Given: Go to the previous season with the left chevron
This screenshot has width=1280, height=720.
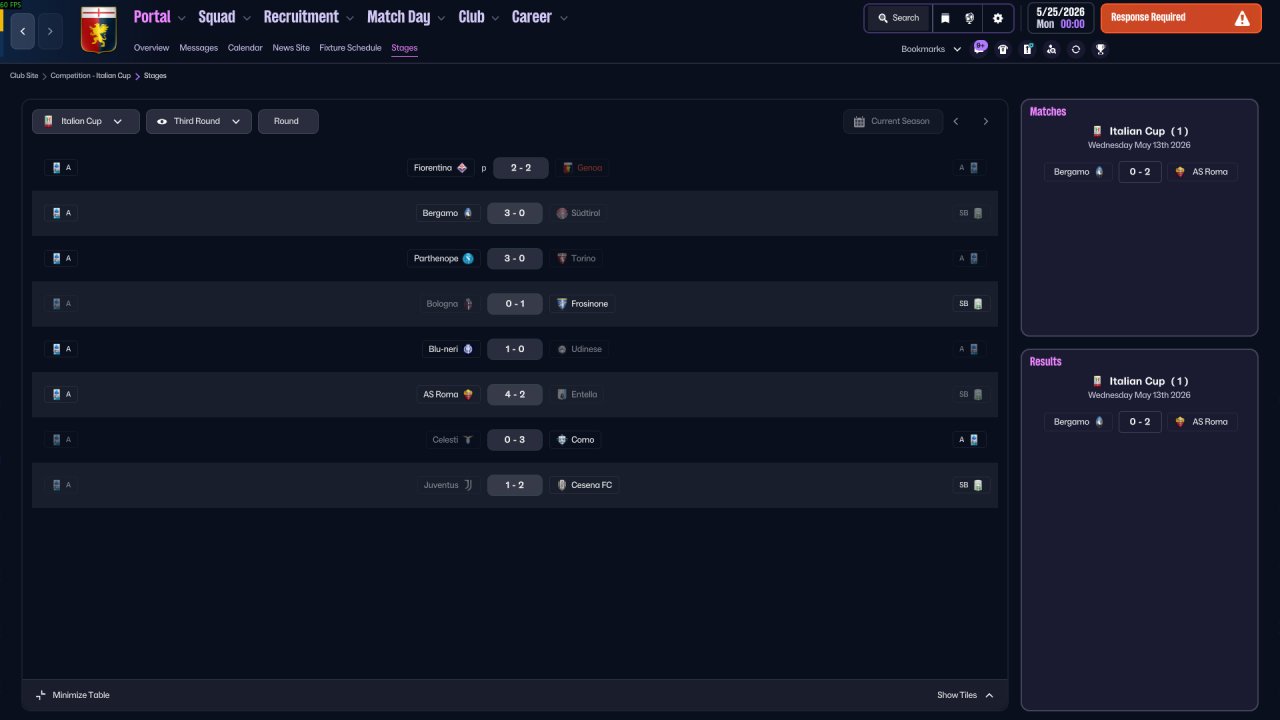Looking at the screenshot, I should pyautogui.click(x=956, y=121).
